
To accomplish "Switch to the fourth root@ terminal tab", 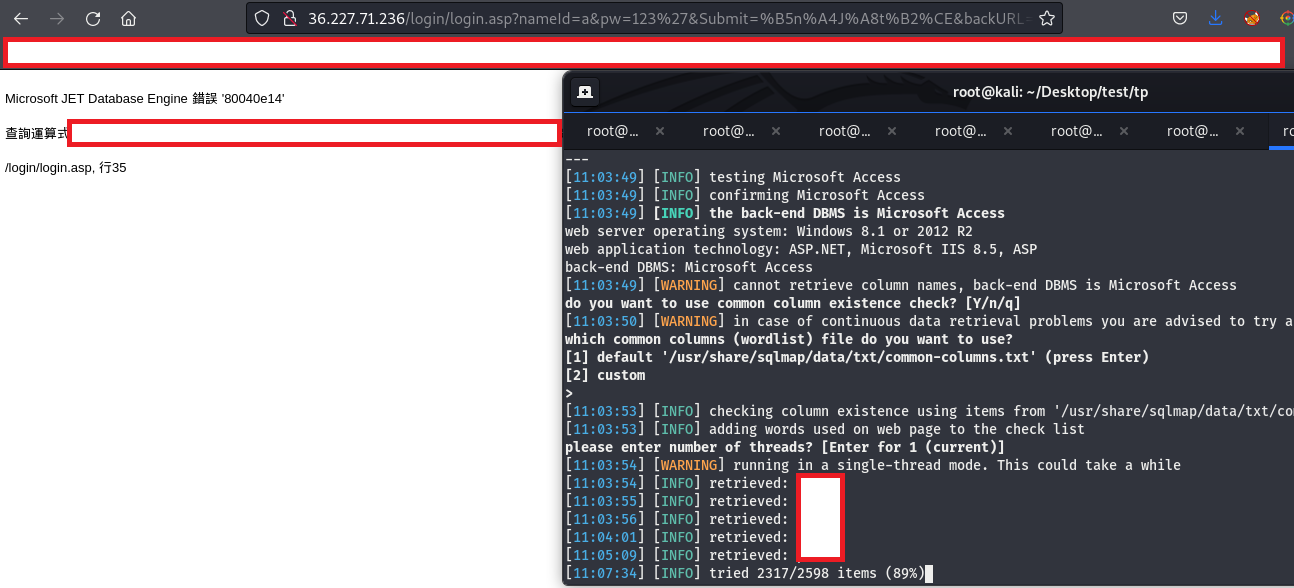I will pos(960,131).
